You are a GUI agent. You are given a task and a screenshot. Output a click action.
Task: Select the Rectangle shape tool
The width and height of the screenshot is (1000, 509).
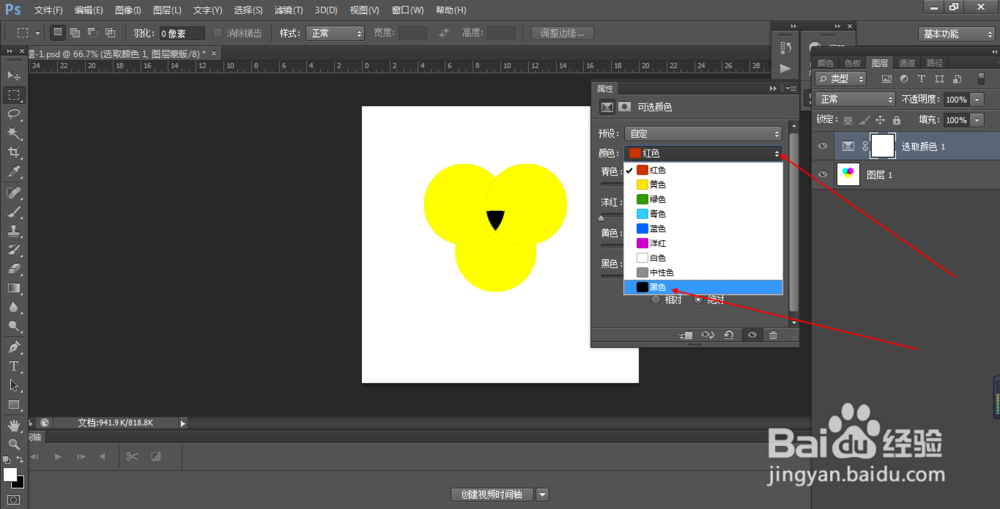(13, 405)
